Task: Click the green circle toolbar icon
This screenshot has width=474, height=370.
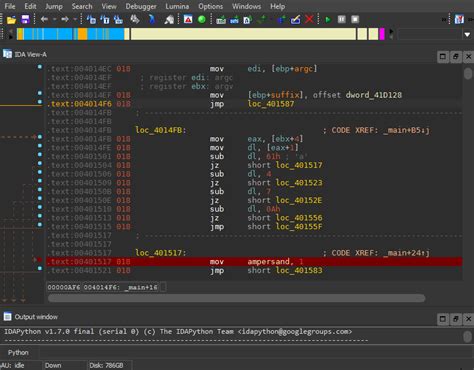Action: (202, 19)
